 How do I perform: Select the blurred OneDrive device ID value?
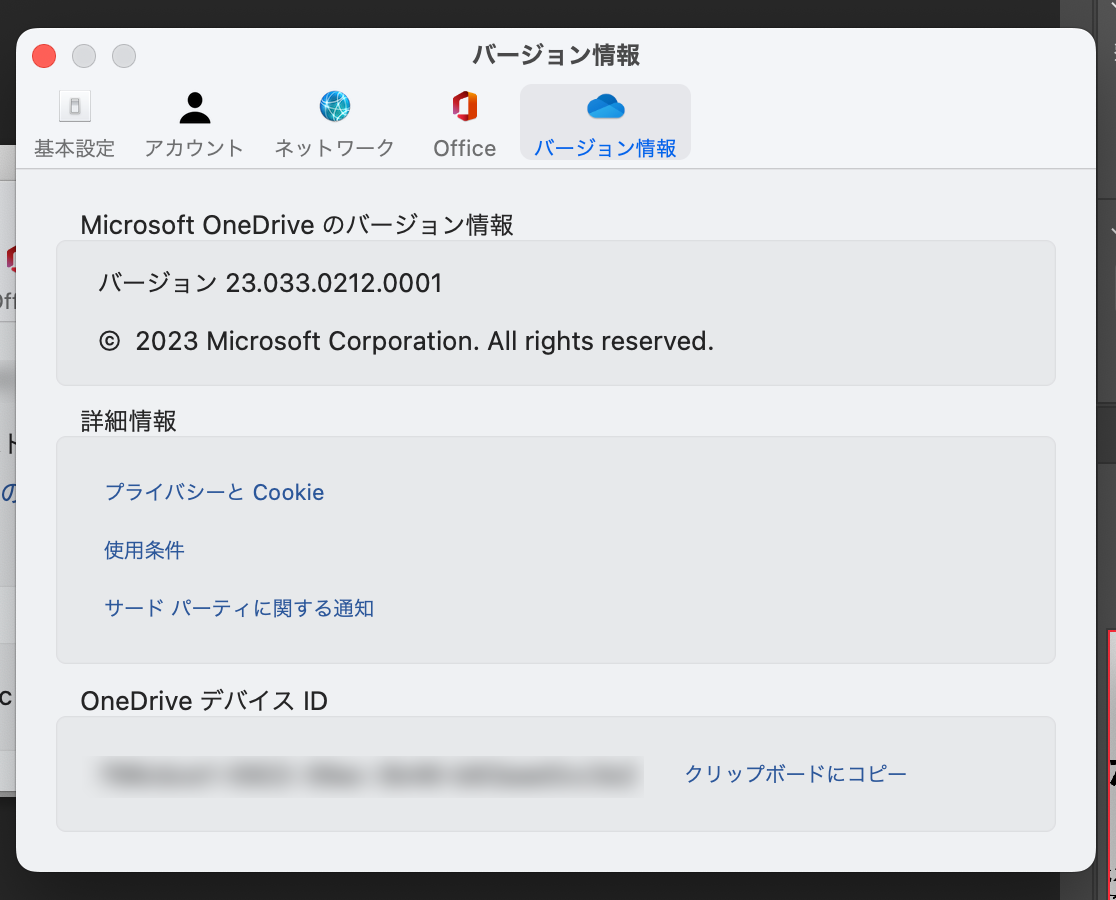[369, 775]
